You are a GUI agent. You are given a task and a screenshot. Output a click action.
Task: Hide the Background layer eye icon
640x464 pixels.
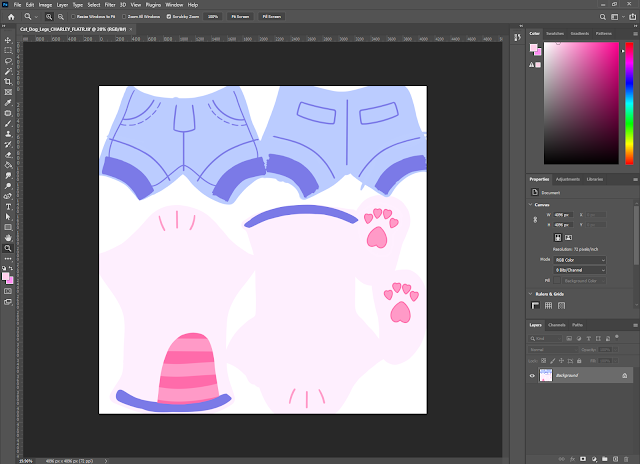[x=532, y=375]
